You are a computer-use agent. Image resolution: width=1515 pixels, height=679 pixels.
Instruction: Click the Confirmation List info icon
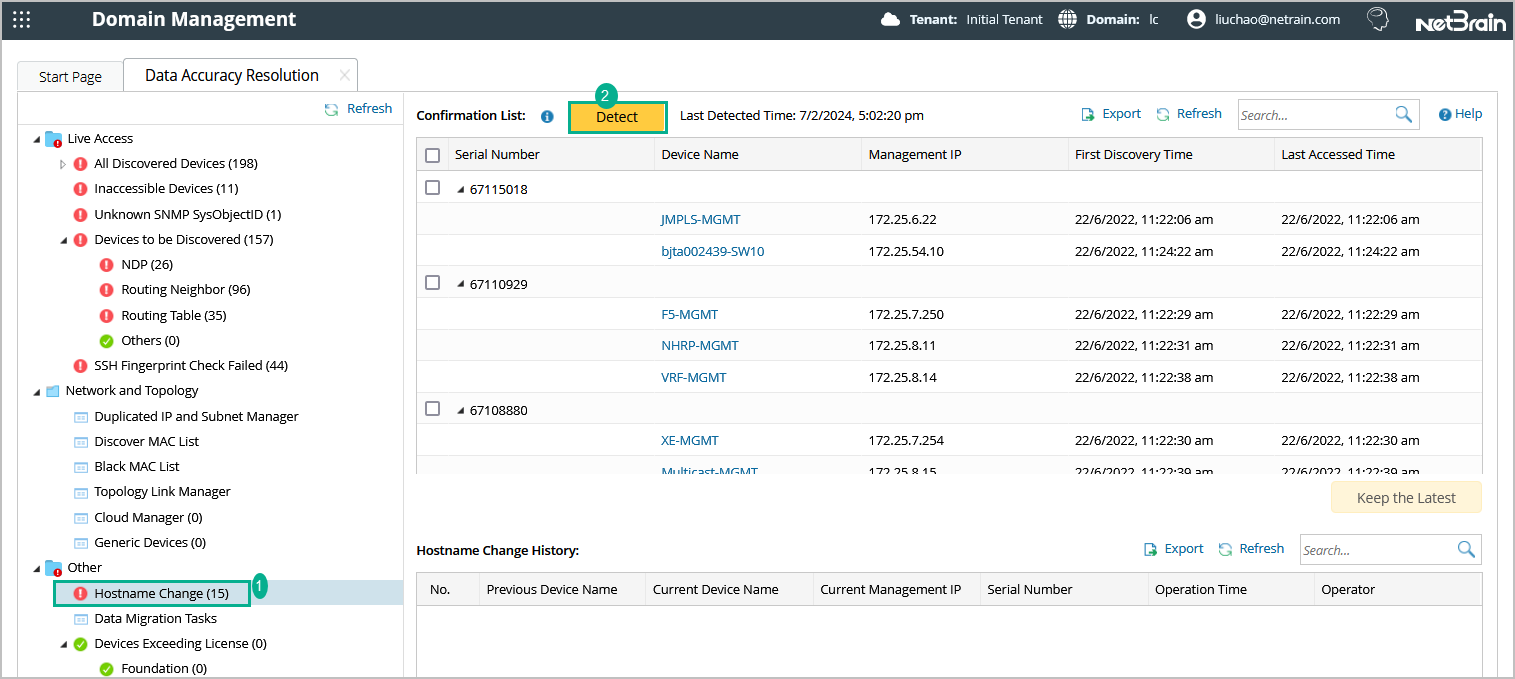coord(547,116)
